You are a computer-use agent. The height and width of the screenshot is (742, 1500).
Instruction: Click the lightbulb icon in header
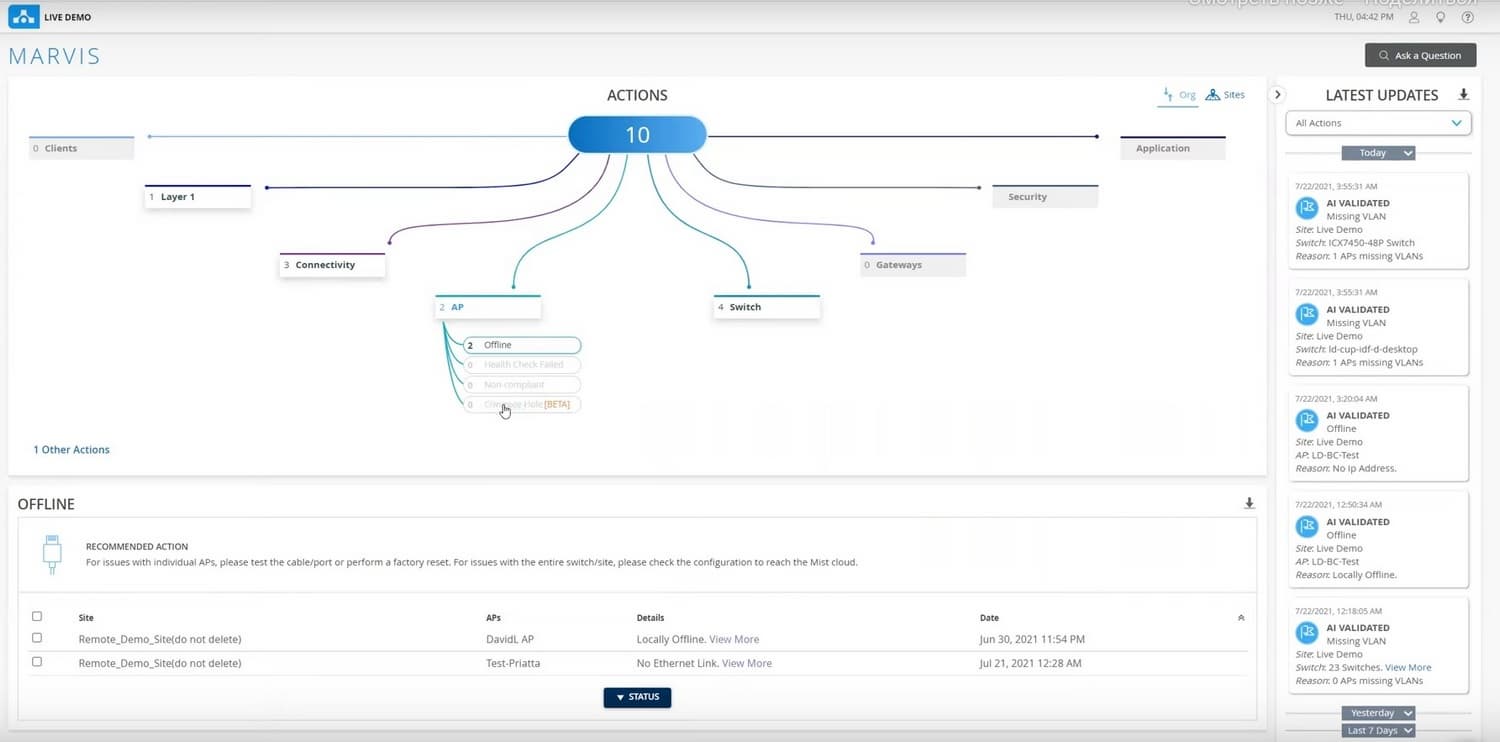(x=1441, y=17)
